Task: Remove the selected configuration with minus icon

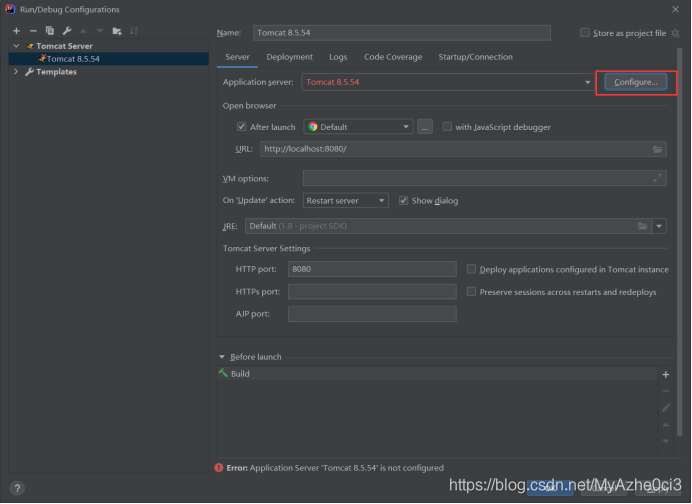Action: coord(33,31)
